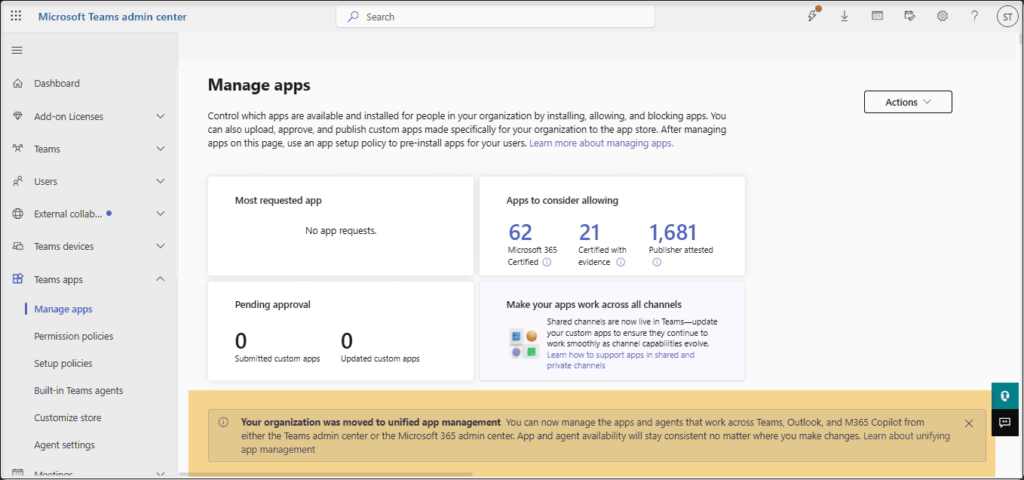
Task: Open Learn how to support apps link
Action: pos(620,360)
